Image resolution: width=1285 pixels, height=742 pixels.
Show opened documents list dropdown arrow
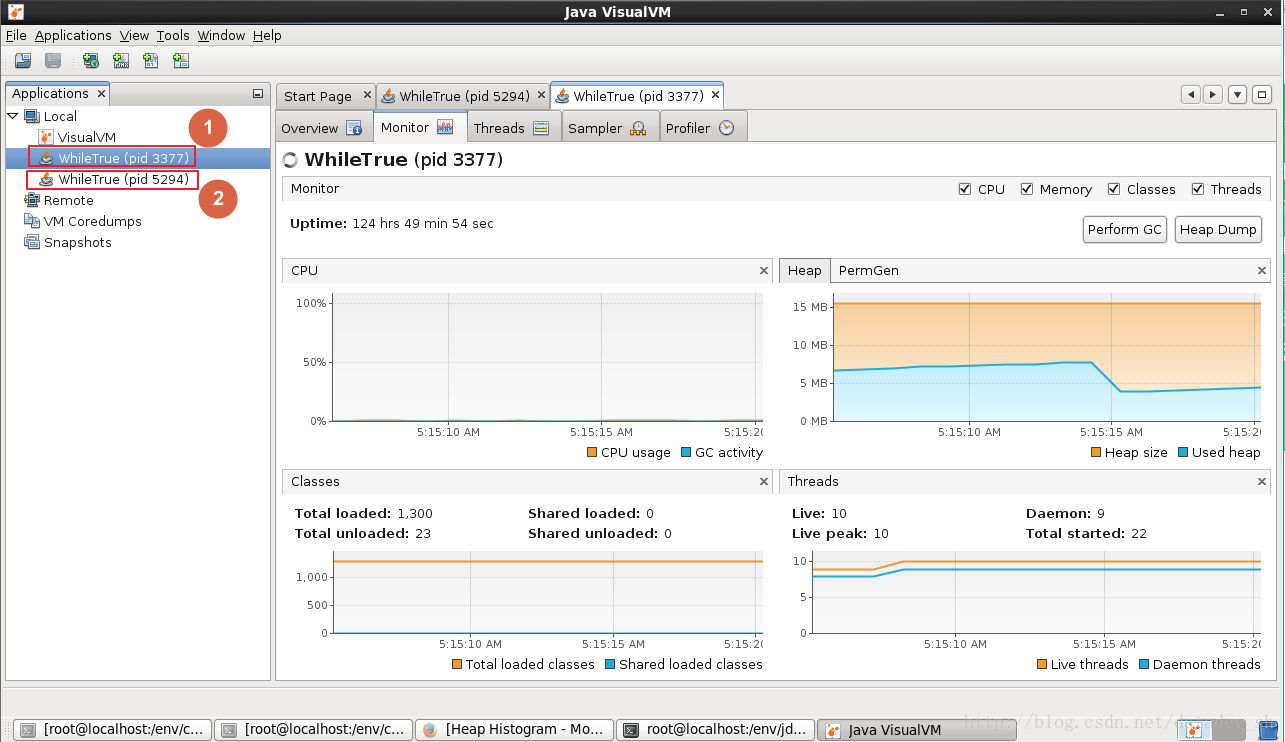[x=1238, y=95]
